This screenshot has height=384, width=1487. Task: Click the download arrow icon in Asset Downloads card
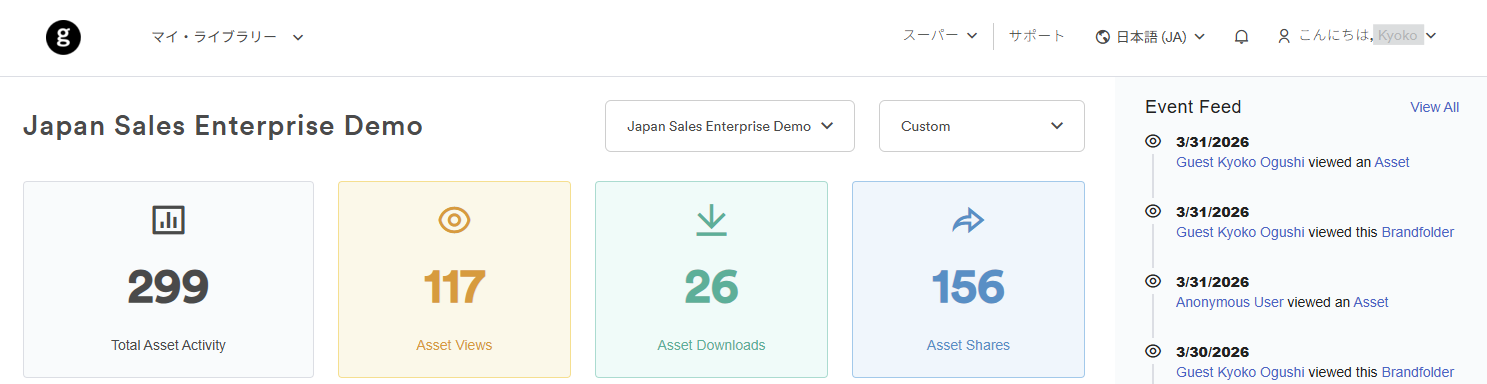click(x=711, y=221)
